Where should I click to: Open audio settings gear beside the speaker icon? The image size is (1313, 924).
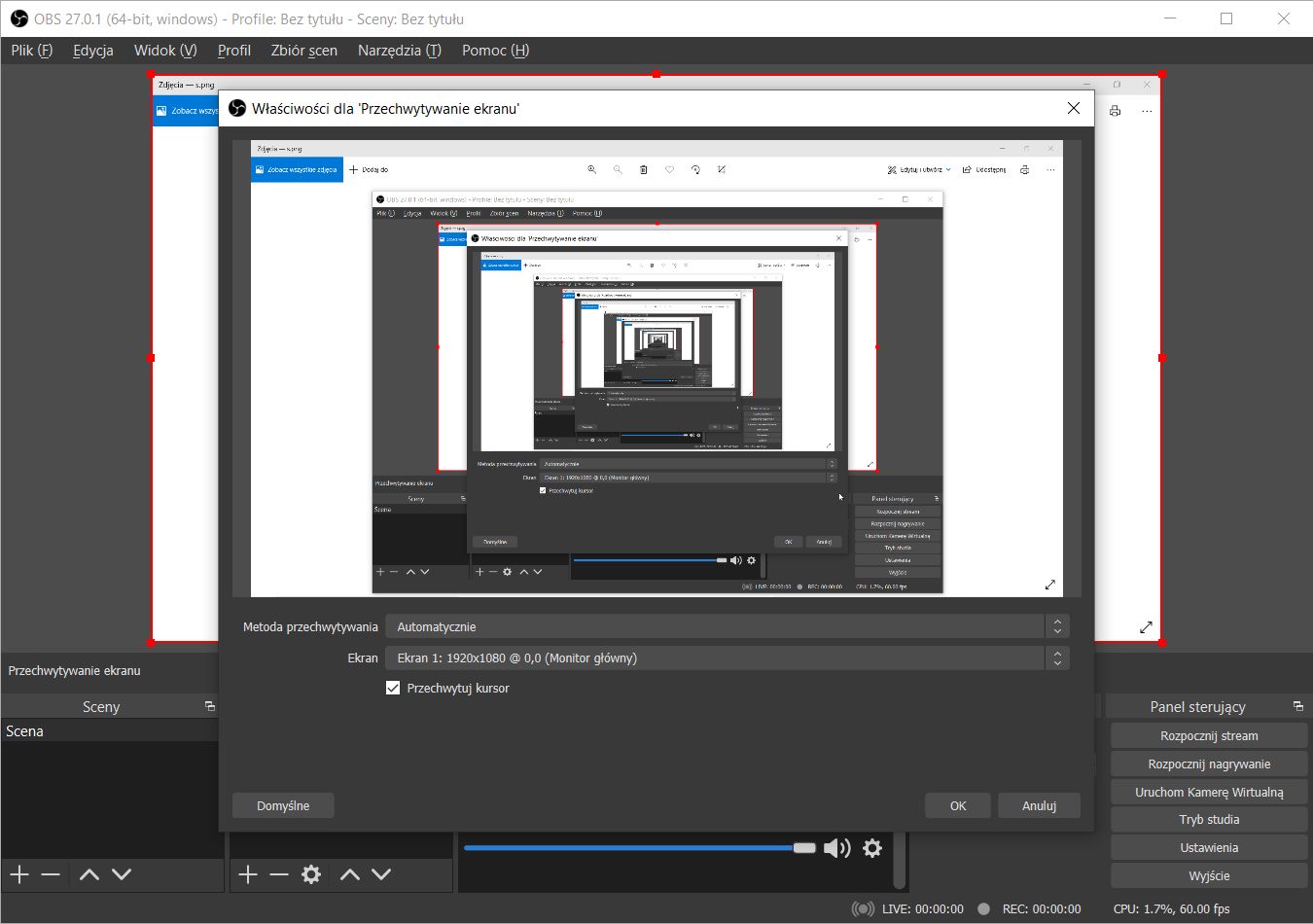872,848
